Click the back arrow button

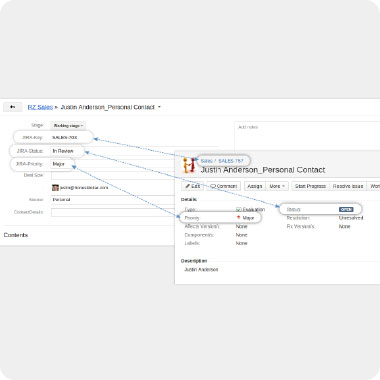click(x=13, y=107)
